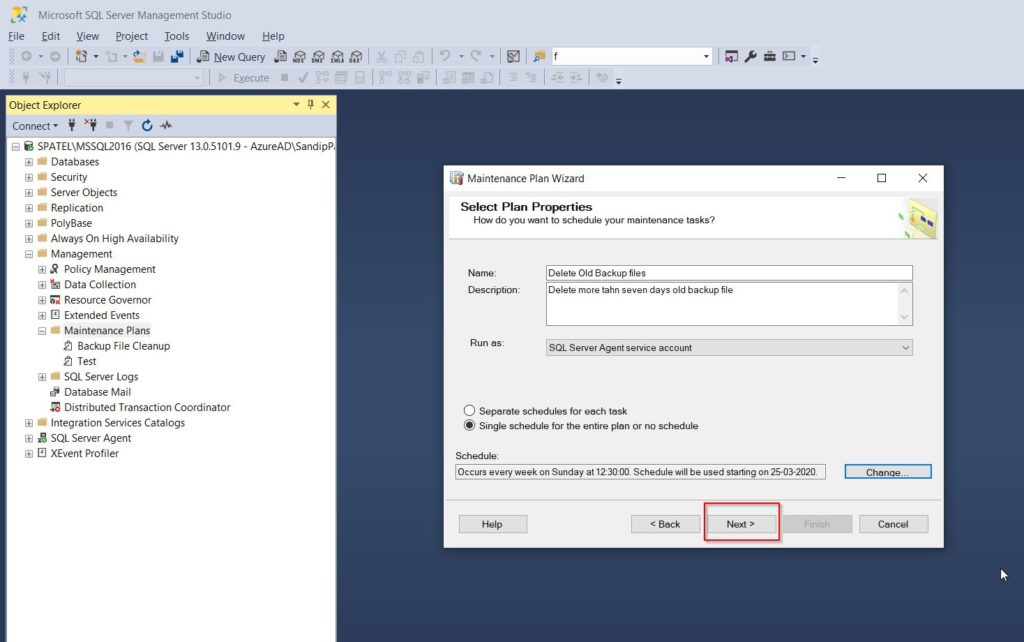
Task: Click the Filter funnel icon in Object Explorer
Action: [128, 125]
